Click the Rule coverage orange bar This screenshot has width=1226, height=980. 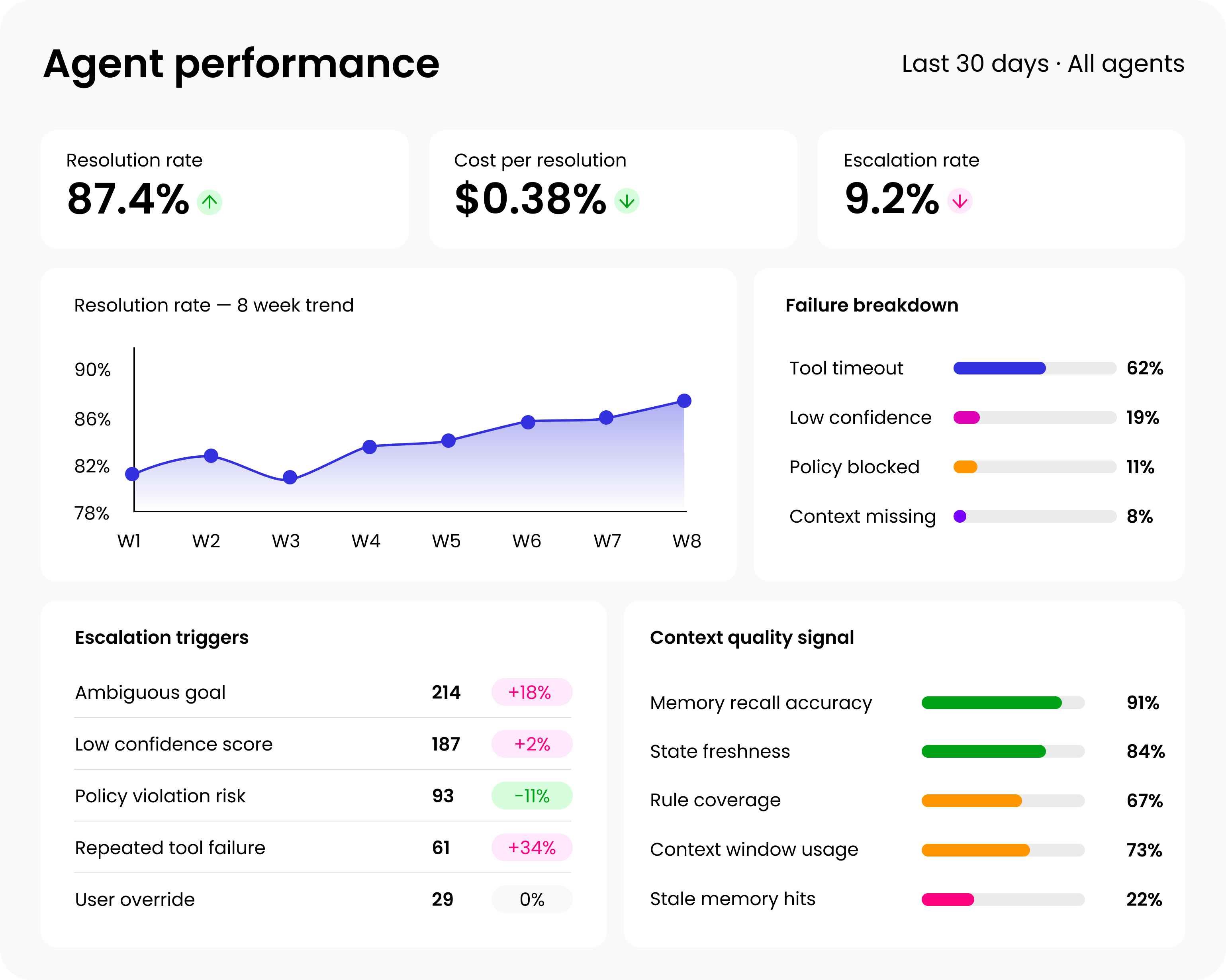coord(971,801)
